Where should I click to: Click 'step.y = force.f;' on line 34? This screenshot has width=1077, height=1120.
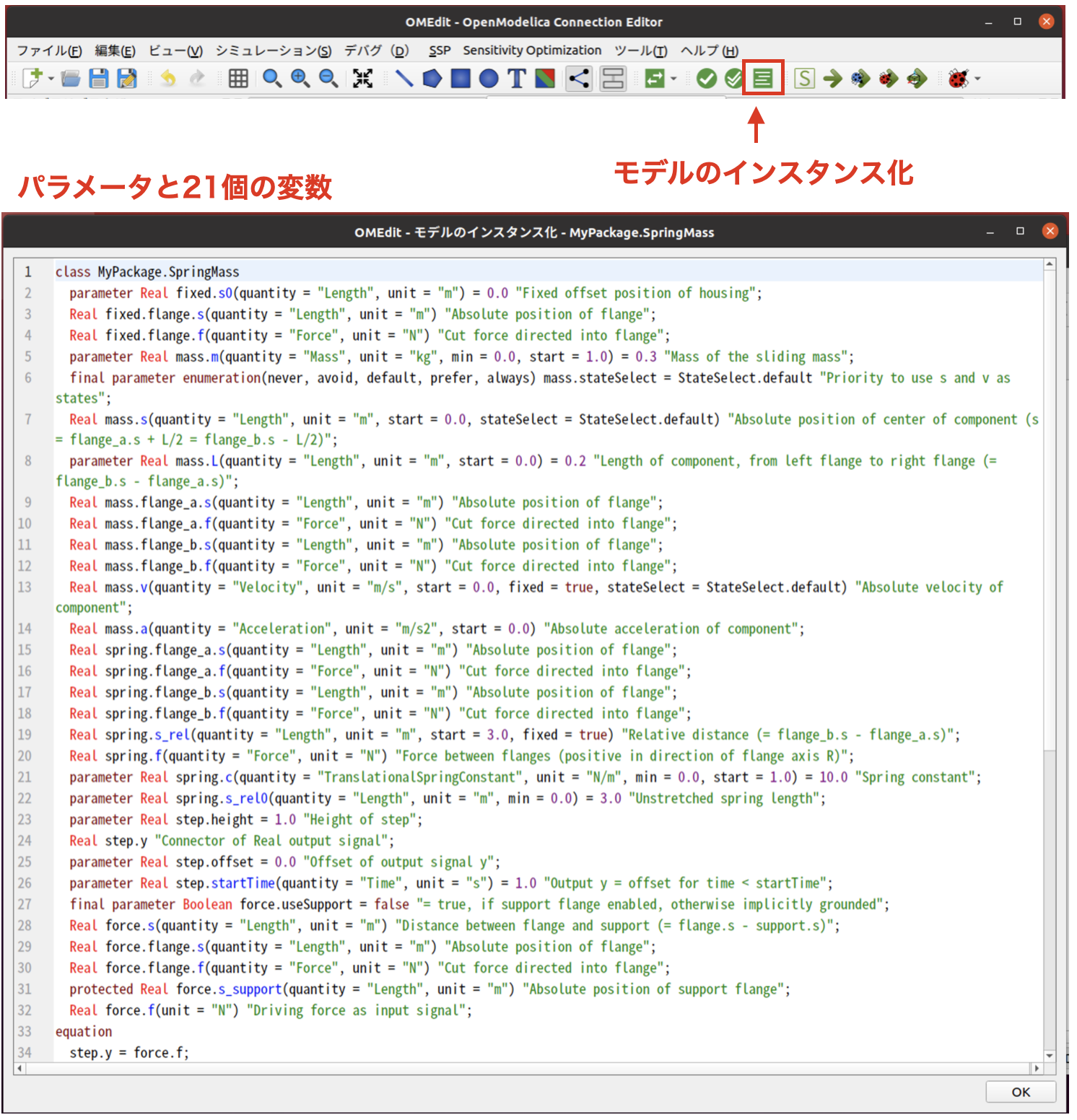129,1053
